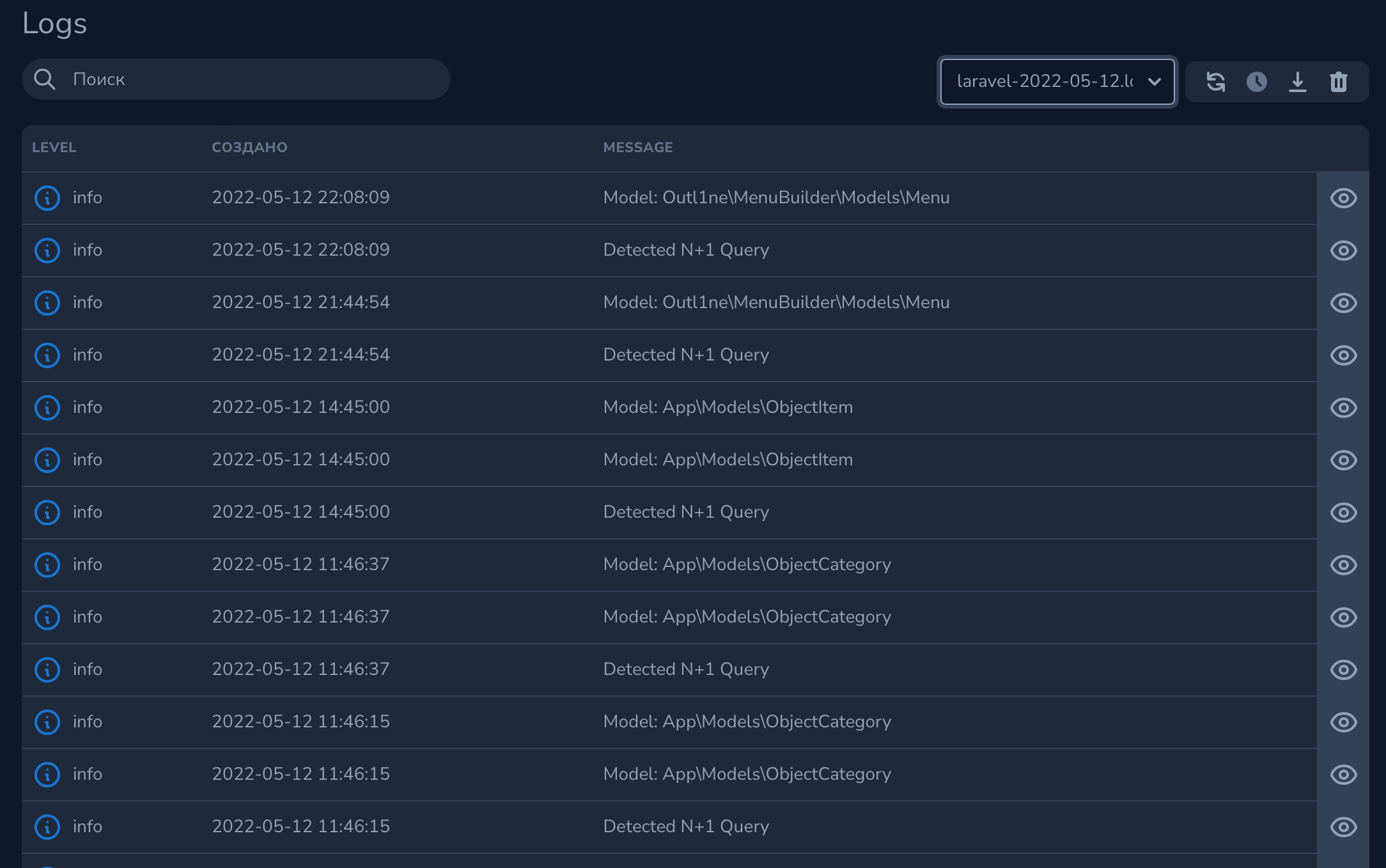This screenshot has height=868, width=1386.
Task: Delete log file with trash icon
Action: (x=1338, y=82)
